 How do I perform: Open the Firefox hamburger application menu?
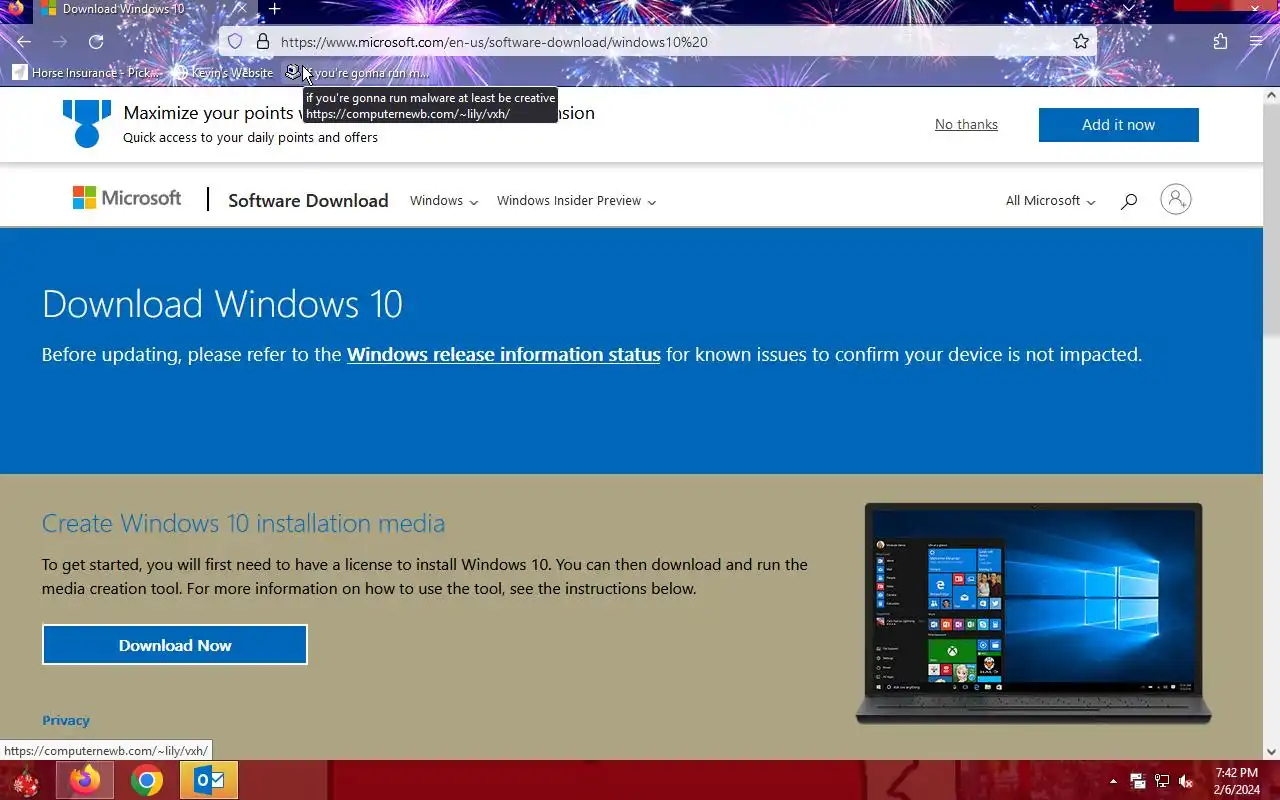pyautogui.click(x=1256, y=42)
